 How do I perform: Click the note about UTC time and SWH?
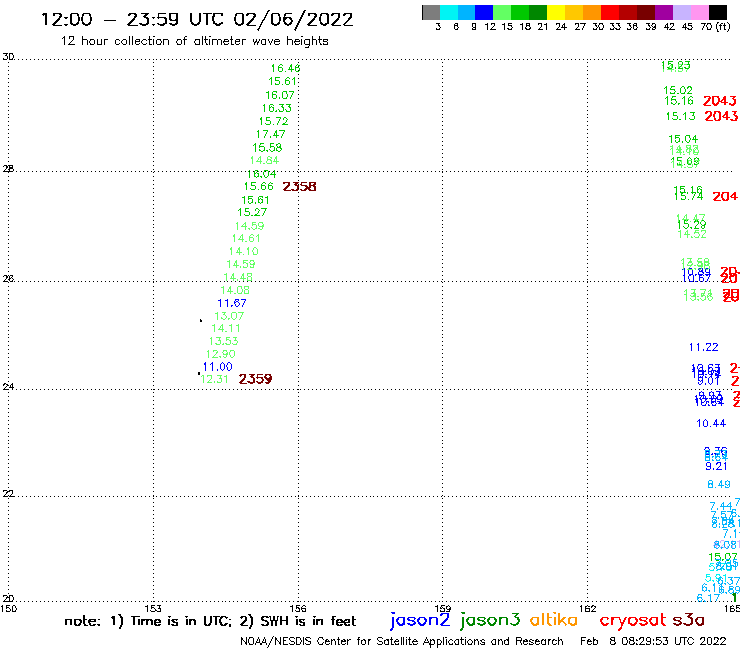click(210, 621)
